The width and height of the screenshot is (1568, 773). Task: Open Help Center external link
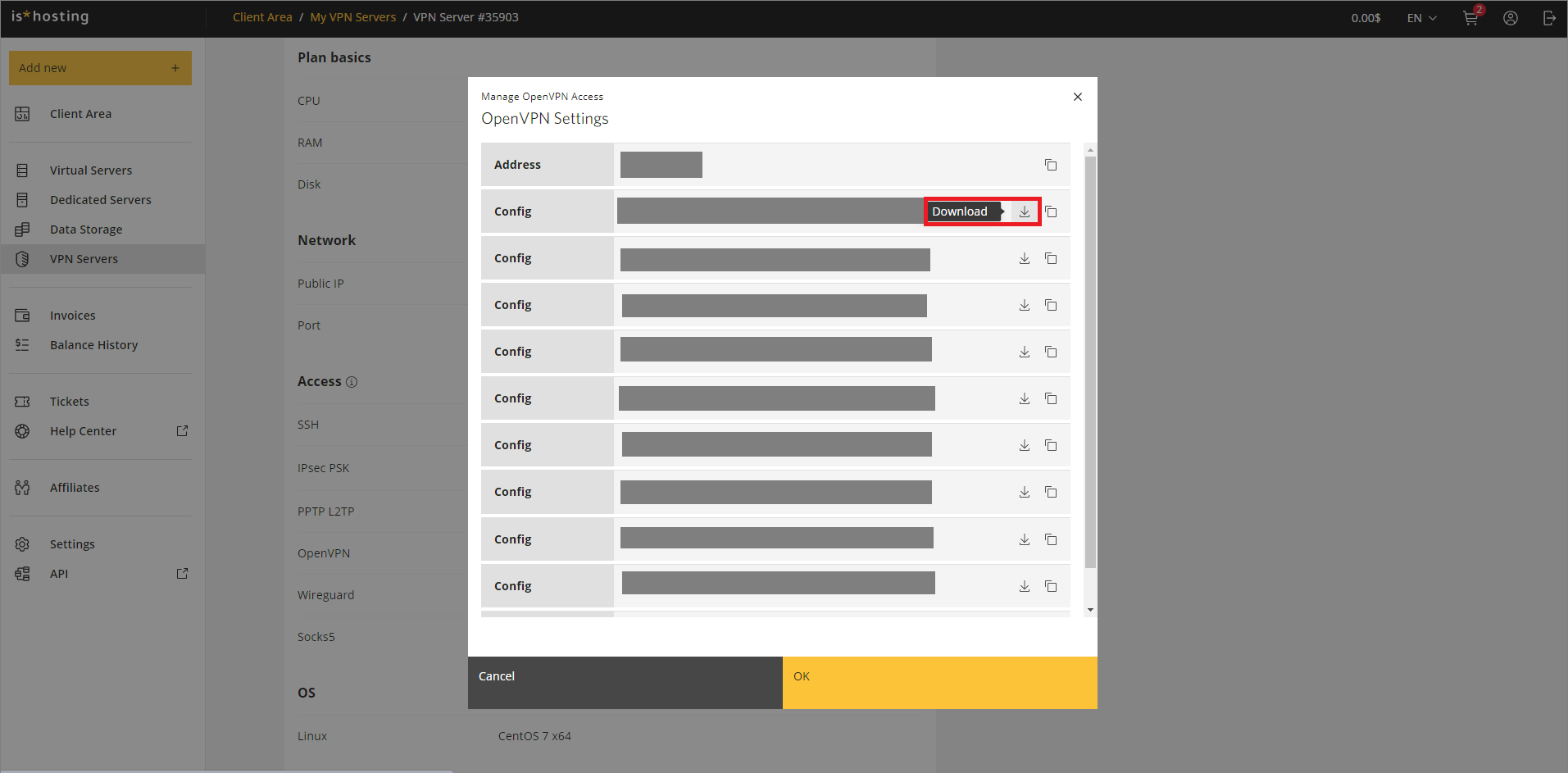182,431
